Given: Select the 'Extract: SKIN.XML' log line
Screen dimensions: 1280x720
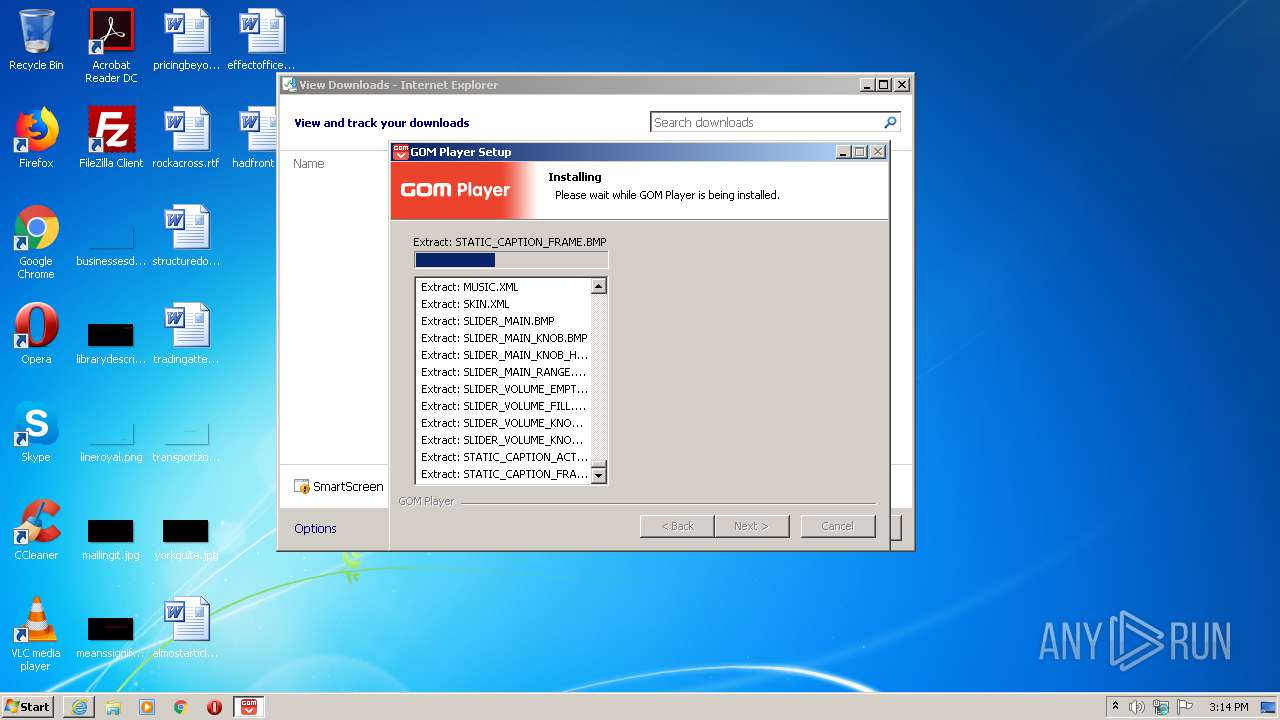Looking at the screenshot, I should click(x=465, y=304).
